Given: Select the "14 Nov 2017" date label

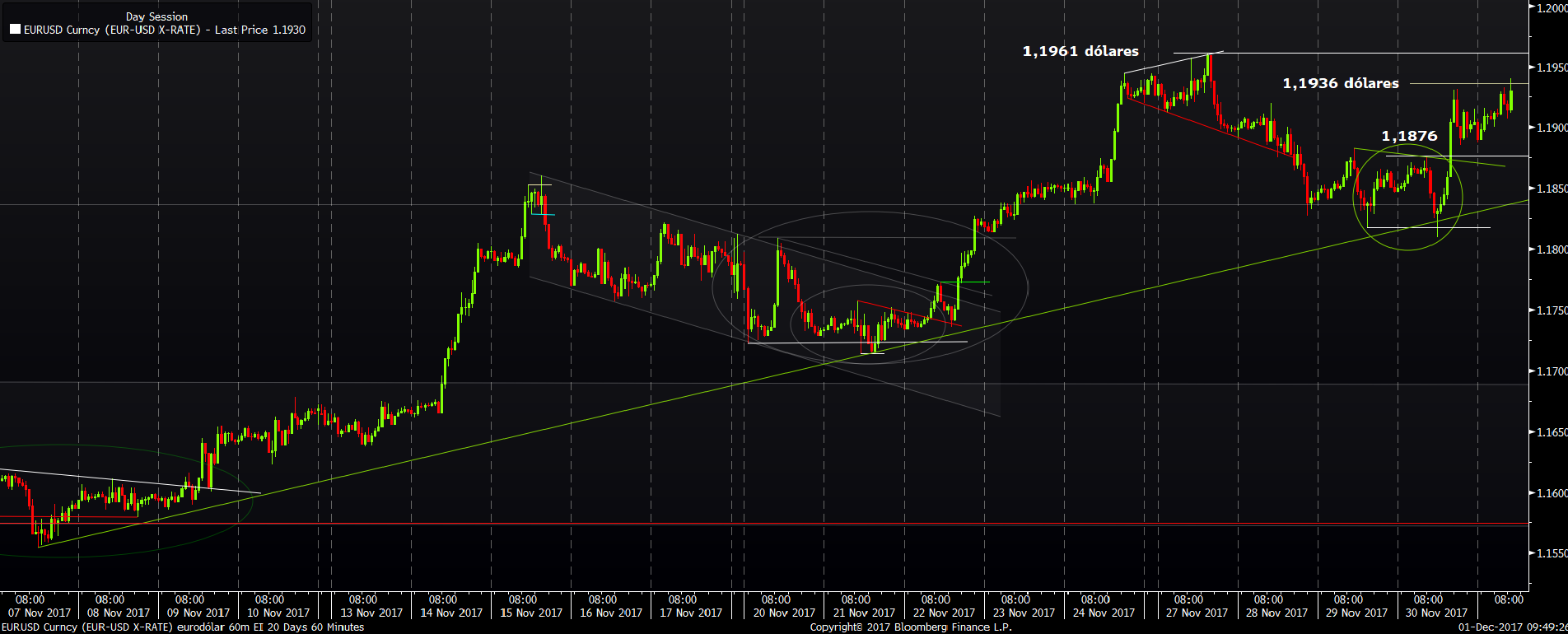Looking at the screenshot, I should point(451,613).
